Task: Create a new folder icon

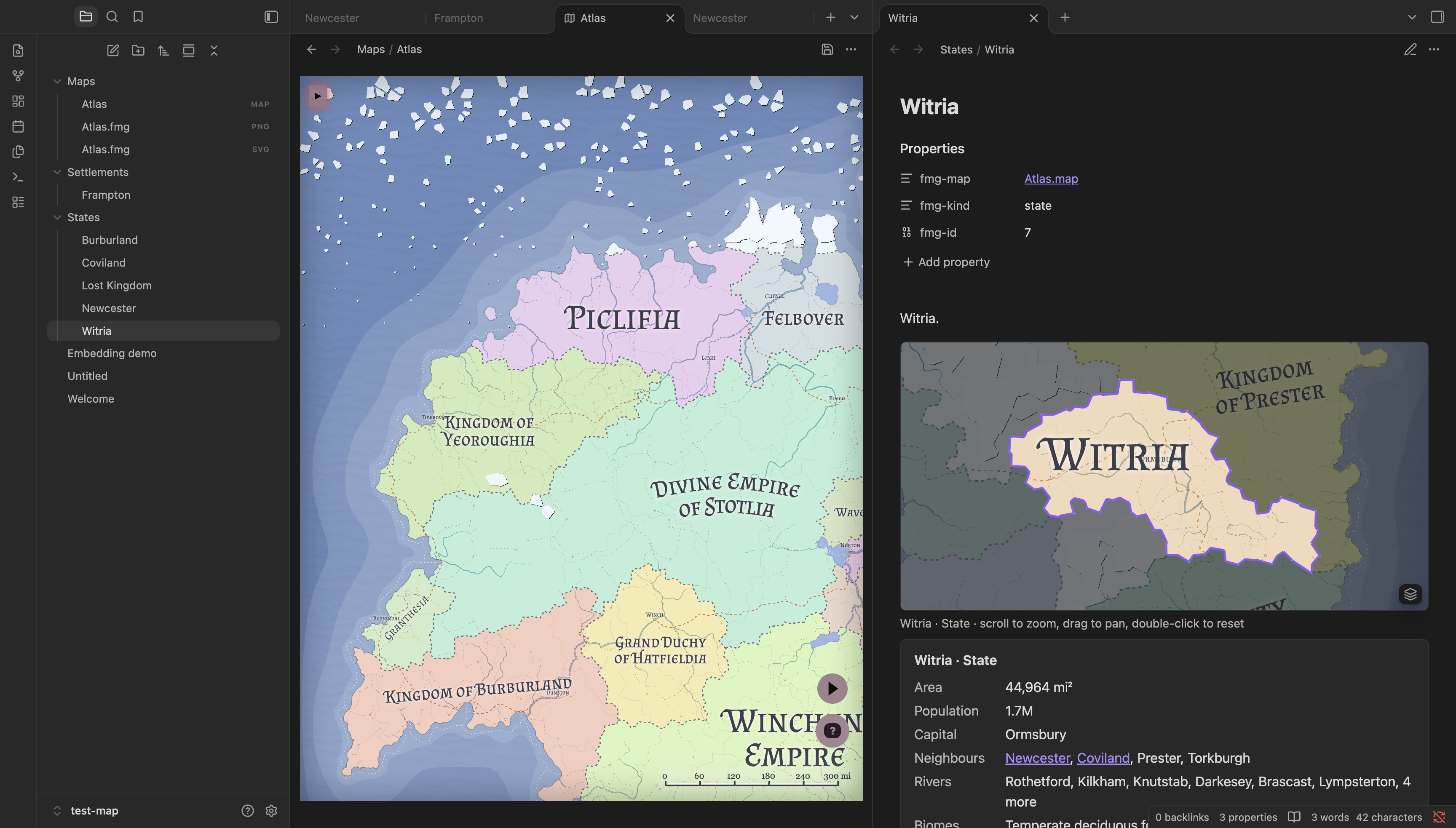Action: 138,51
